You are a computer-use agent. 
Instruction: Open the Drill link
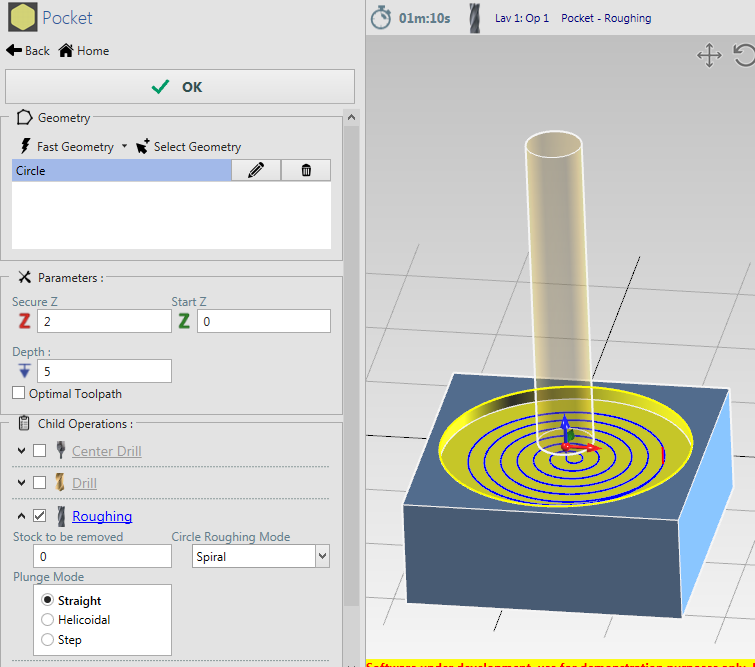click(84, 483)
